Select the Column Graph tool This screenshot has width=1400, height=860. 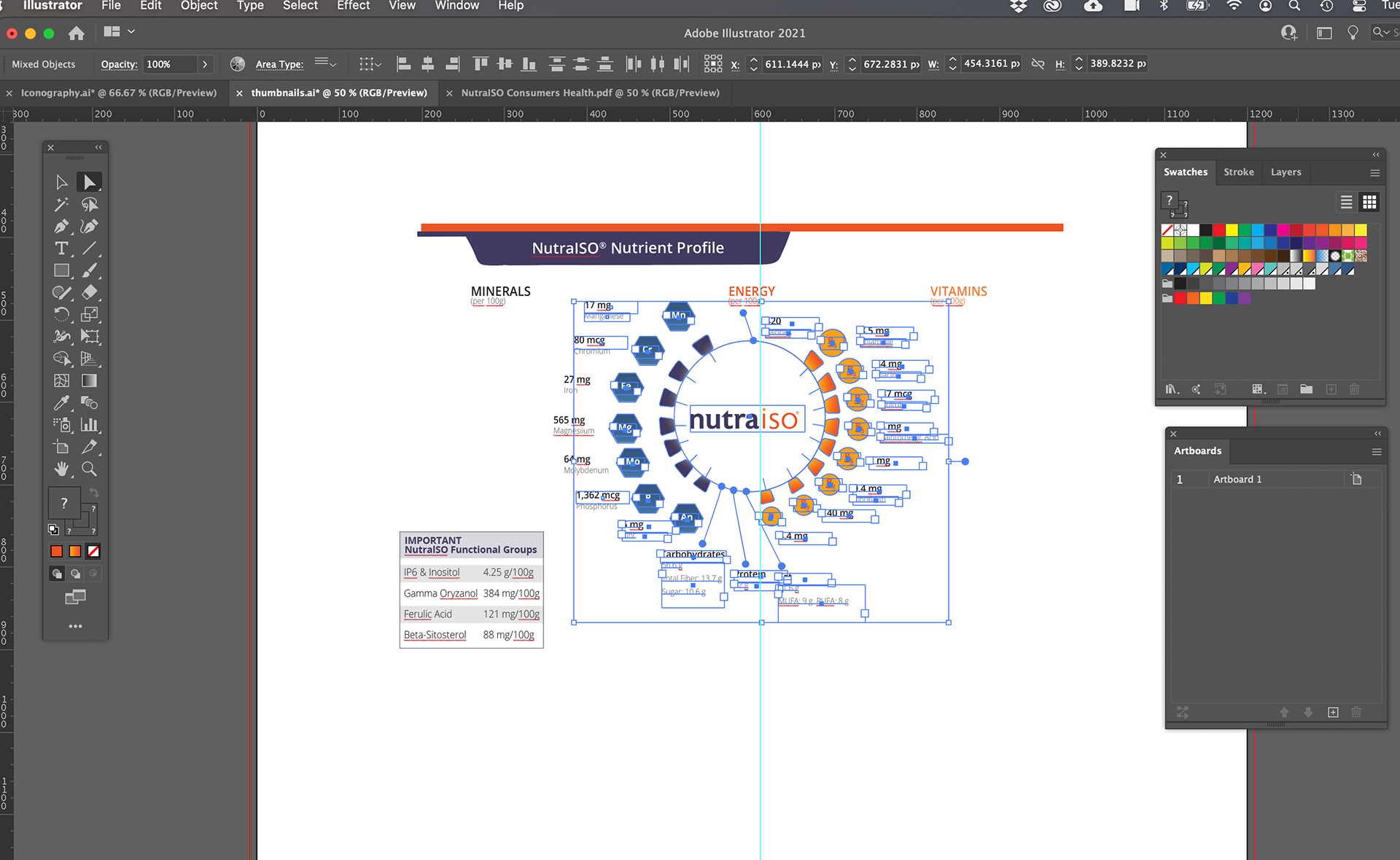(x=90, y=425)
